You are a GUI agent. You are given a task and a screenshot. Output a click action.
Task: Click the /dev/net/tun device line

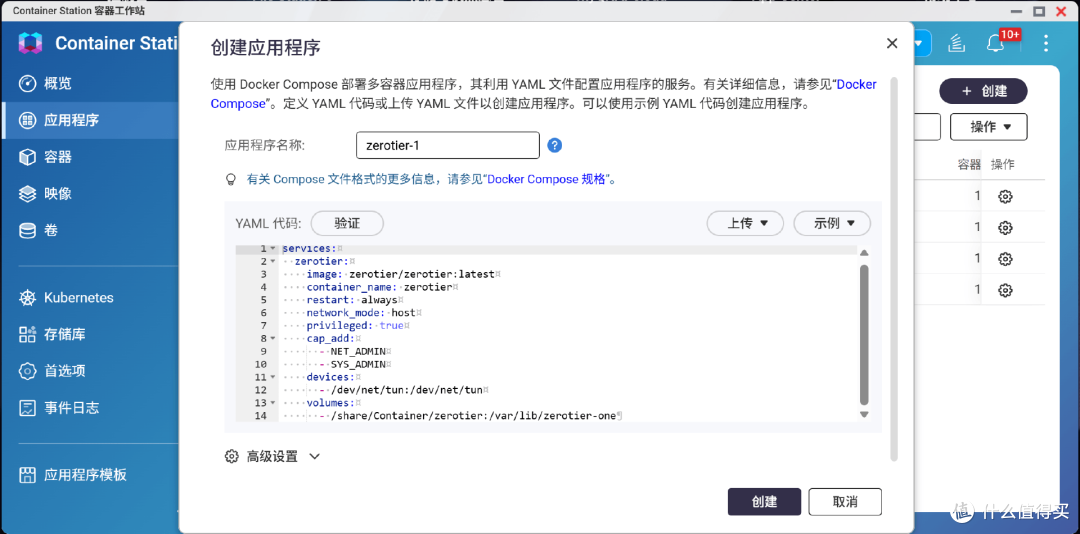tap(403, 390)
